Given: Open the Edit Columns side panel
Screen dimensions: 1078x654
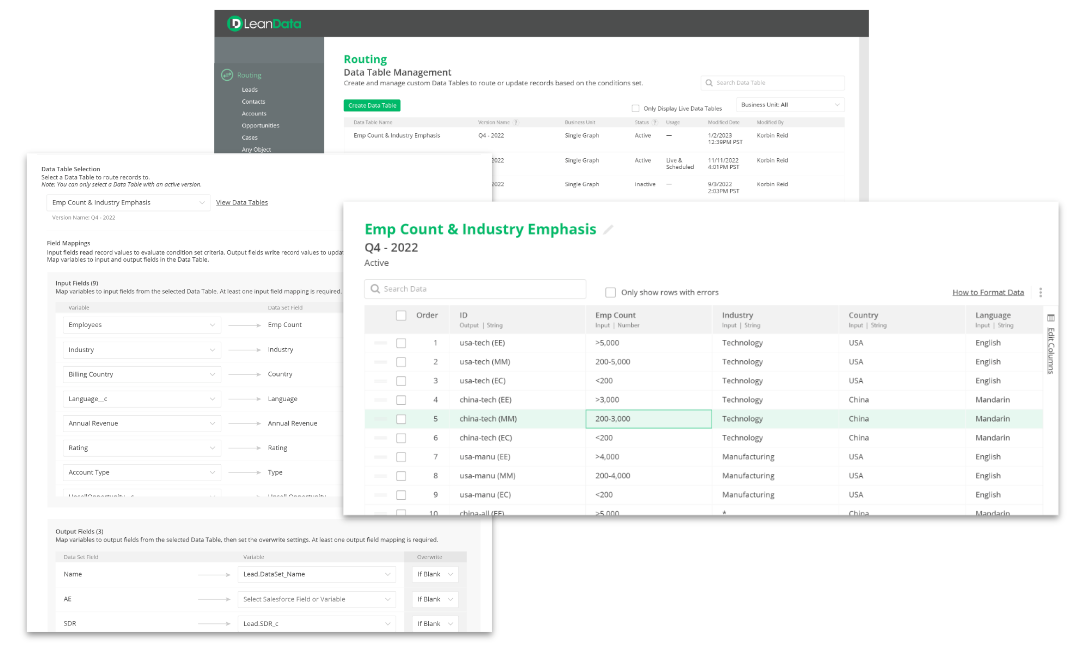Looking at the screenshot, I should 1050,344.
